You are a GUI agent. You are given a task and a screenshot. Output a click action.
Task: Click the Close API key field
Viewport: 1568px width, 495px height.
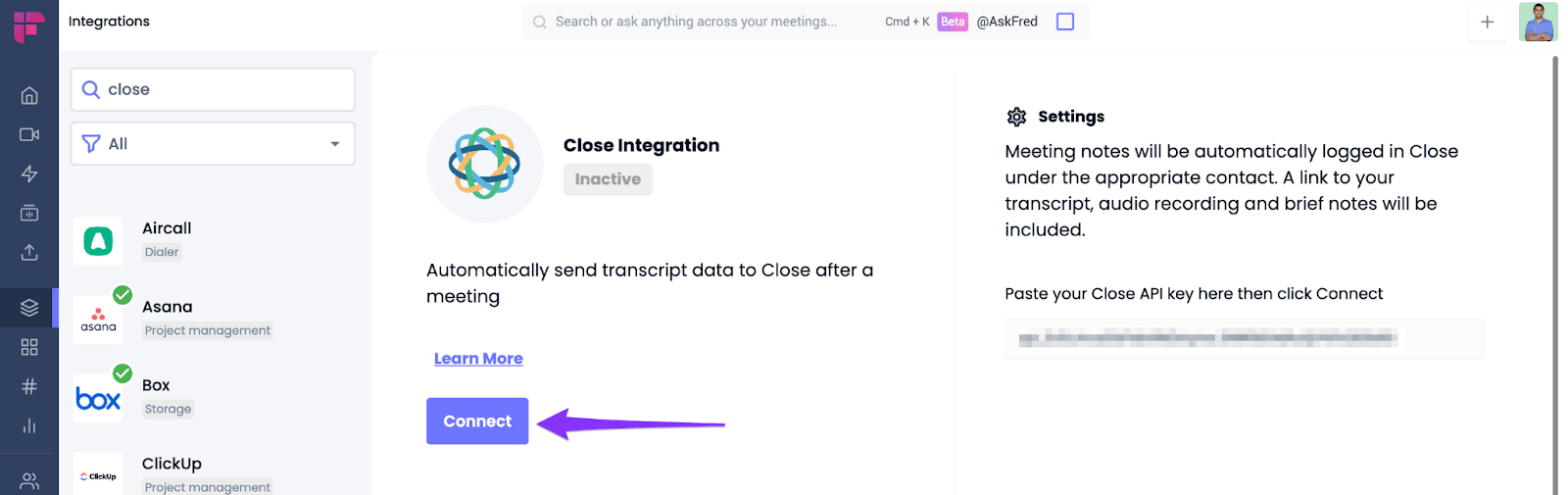coord(1244,339)
